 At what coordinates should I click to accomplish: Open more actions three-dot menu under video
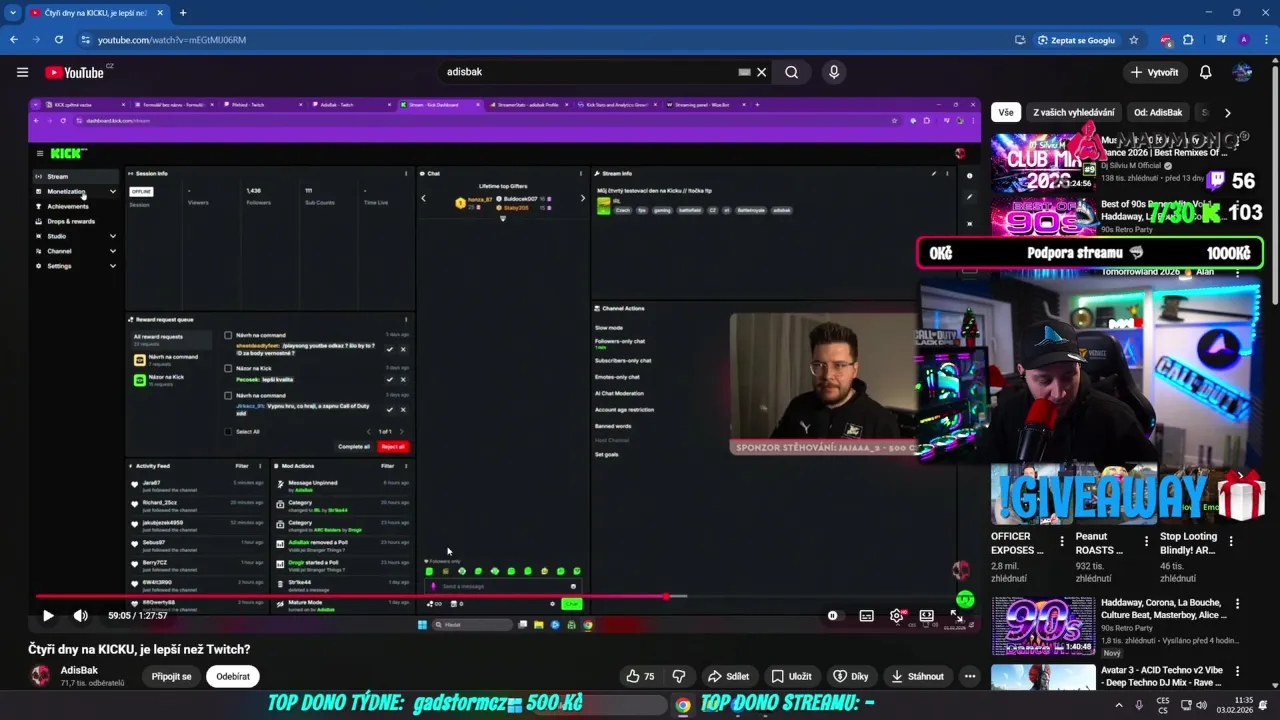coord(970,677)
